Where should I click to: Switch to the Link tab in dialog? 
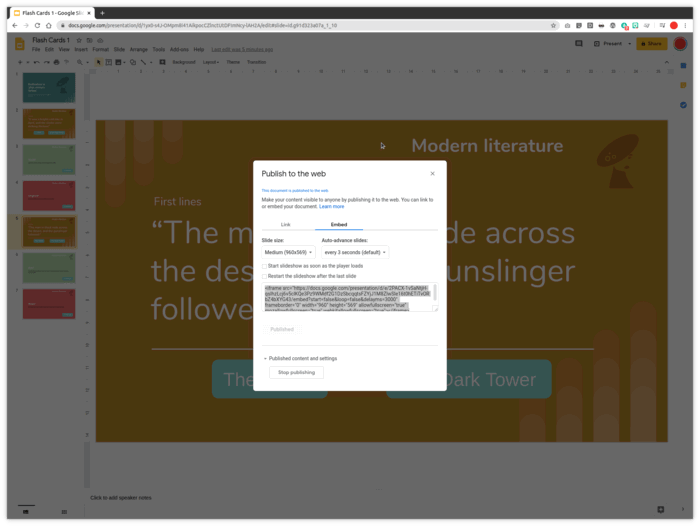point(286,225)
